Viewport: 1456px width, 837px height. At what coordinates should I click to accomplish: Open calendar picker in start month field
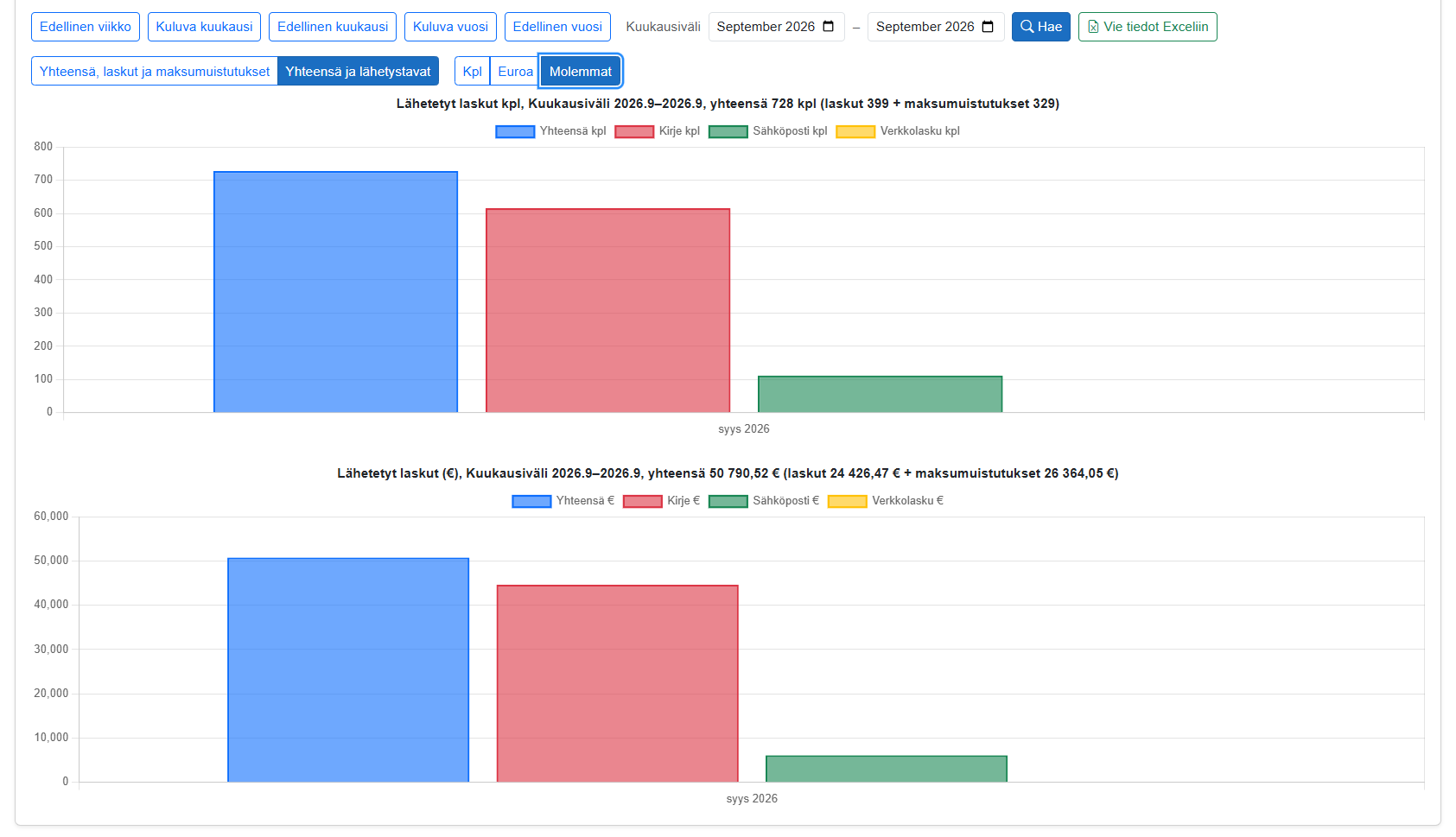pyautogui.click(x=828, y=27)
